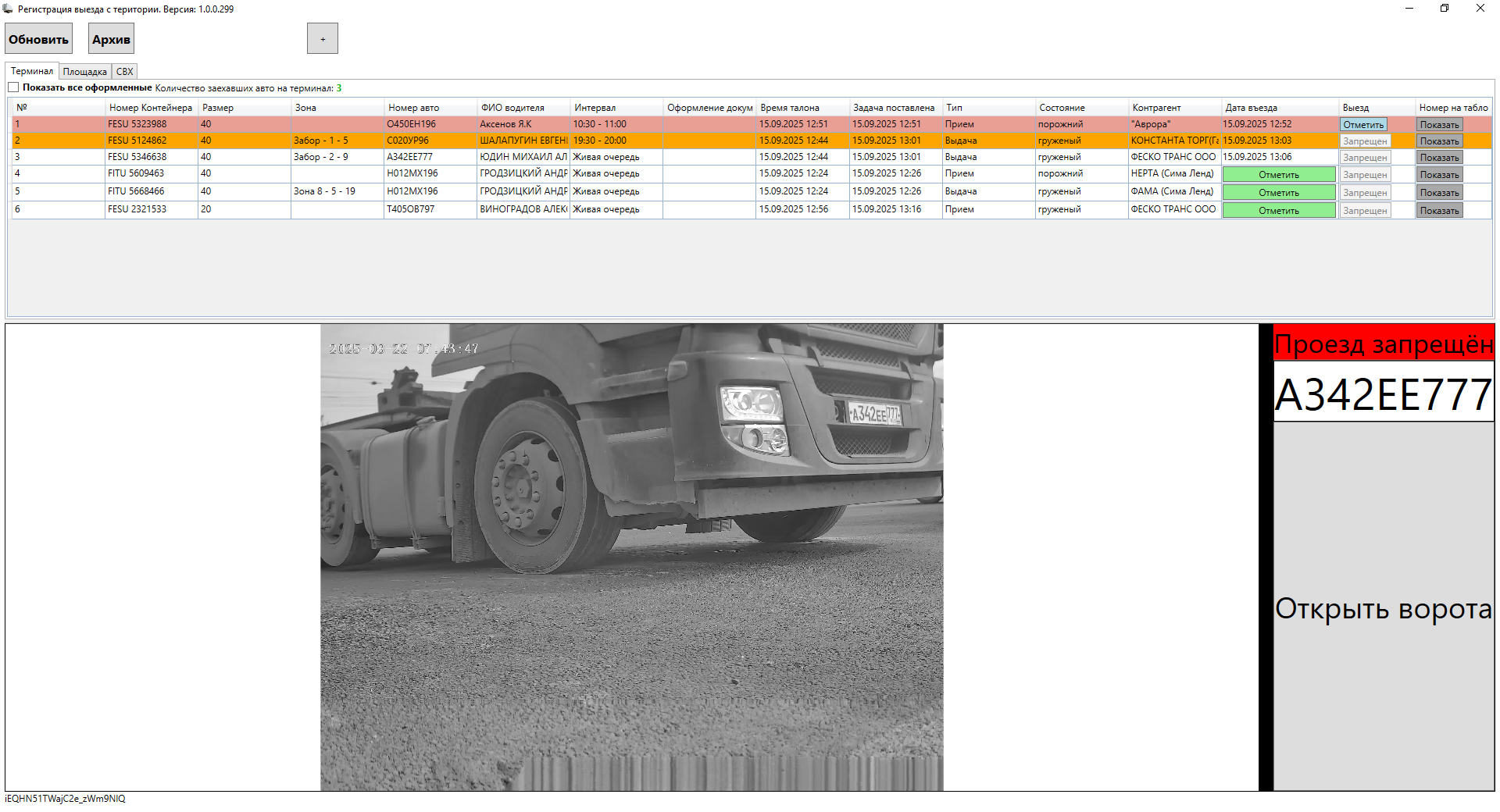
Task: Click Показать for row with FESU 5323988
Action: click(1439, 125)
